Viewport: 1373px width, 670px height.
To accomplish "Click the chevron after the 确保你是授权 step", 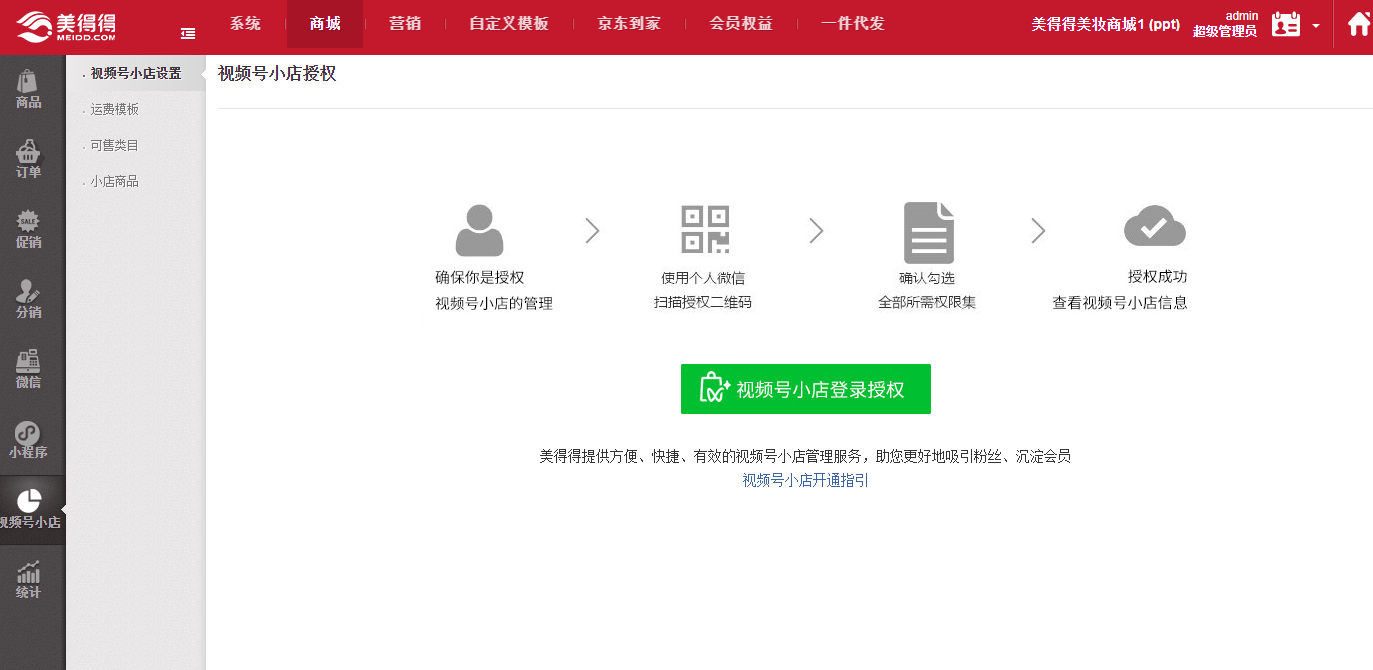I will click(592, 231).
